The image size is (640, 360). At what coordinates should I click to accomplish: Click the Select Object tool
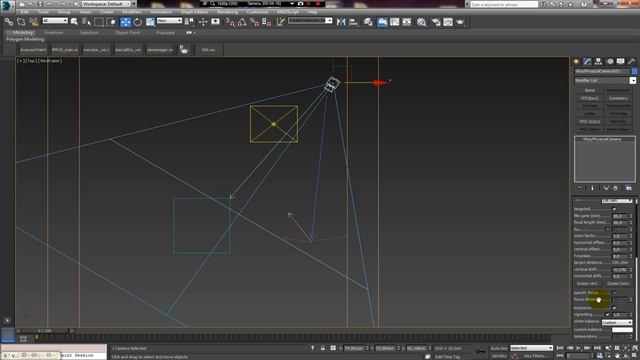[74, 22]
